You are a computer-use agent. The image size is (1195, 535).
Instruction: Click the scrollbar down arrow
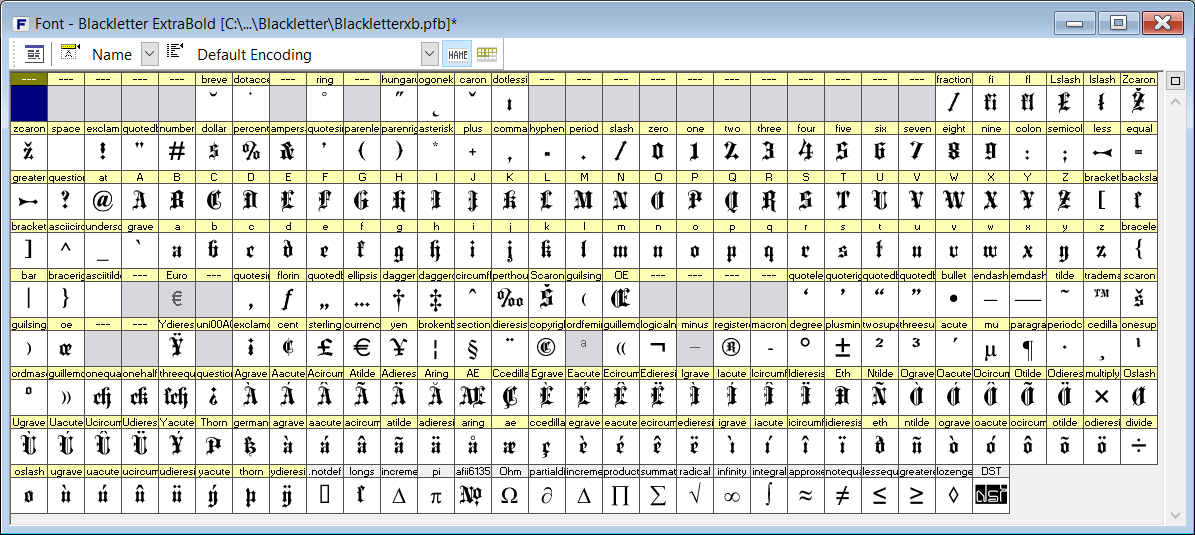1175,516
